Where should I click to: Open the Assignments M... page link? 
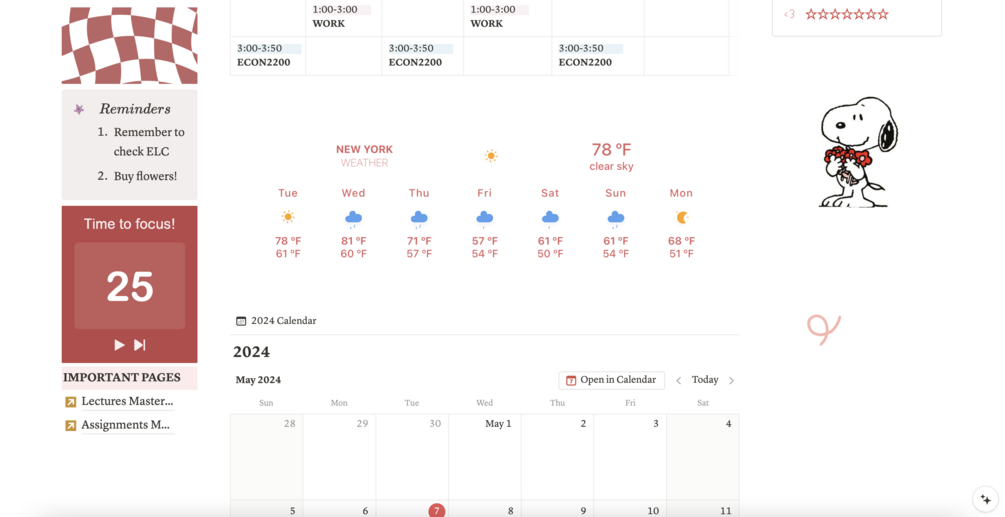tap(126, 424)
